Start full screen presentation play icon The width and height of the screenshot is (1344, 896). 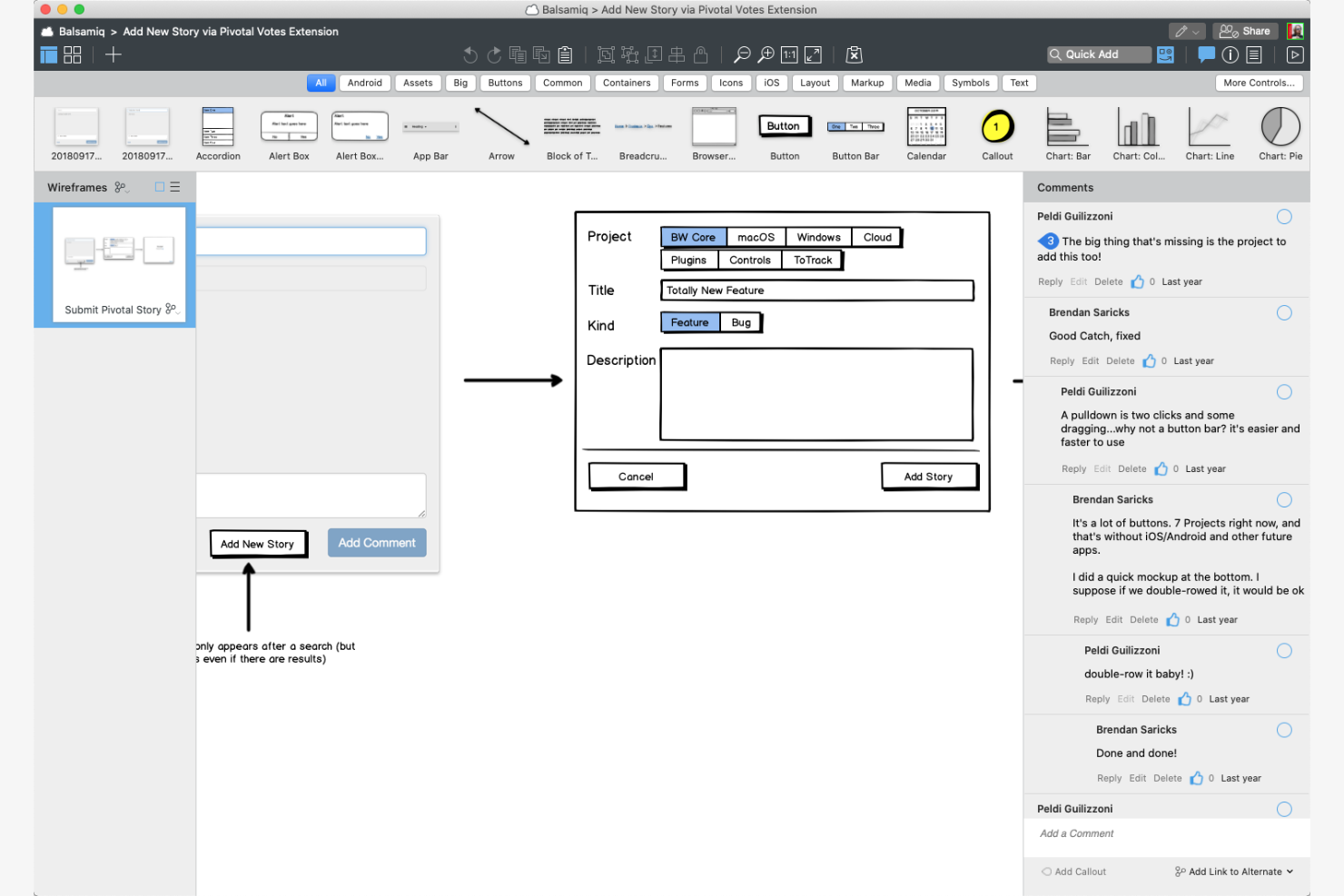[x=1295, y=55]
